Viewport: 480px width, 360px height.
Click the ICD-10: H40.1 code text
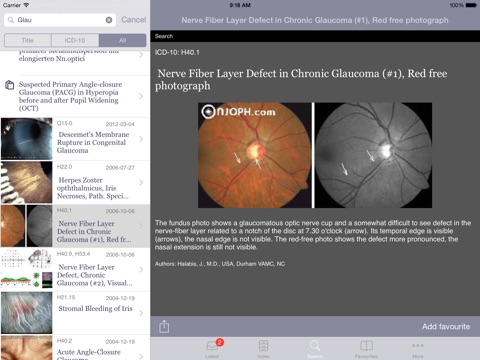(x=177, y=52)
